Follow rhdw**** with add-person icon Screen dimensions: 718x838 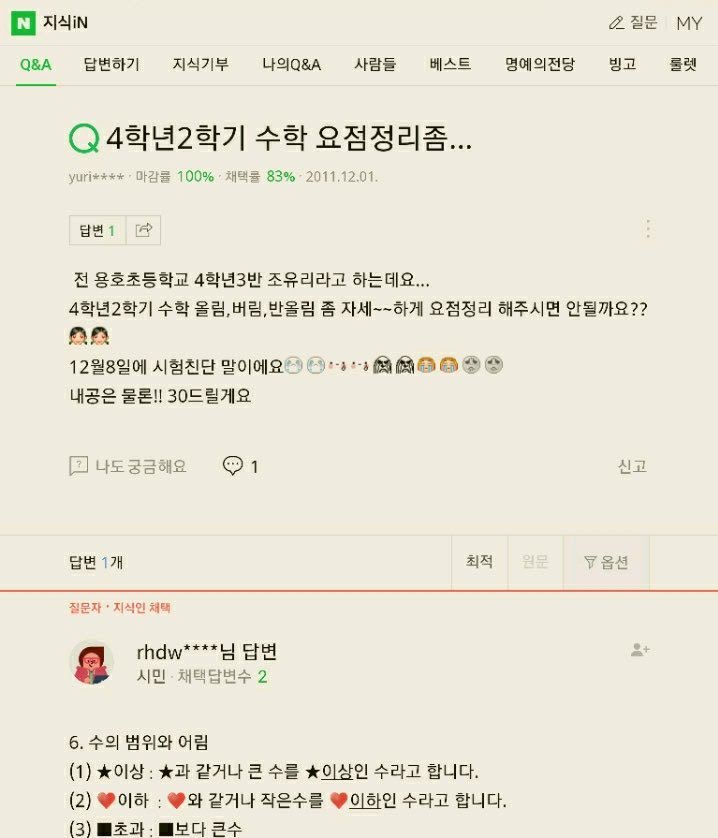639,650
